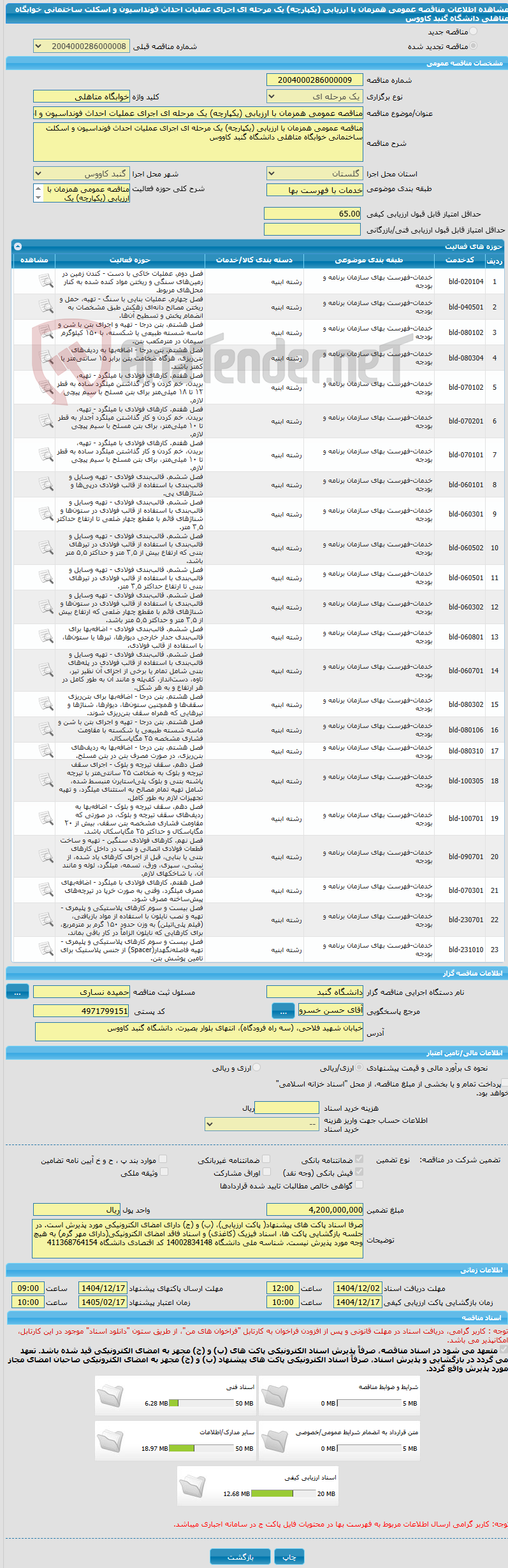Sort by دسته بندی کالا/خدمات column header
The width and height of the screenshot is (508, 1568).
254,260
